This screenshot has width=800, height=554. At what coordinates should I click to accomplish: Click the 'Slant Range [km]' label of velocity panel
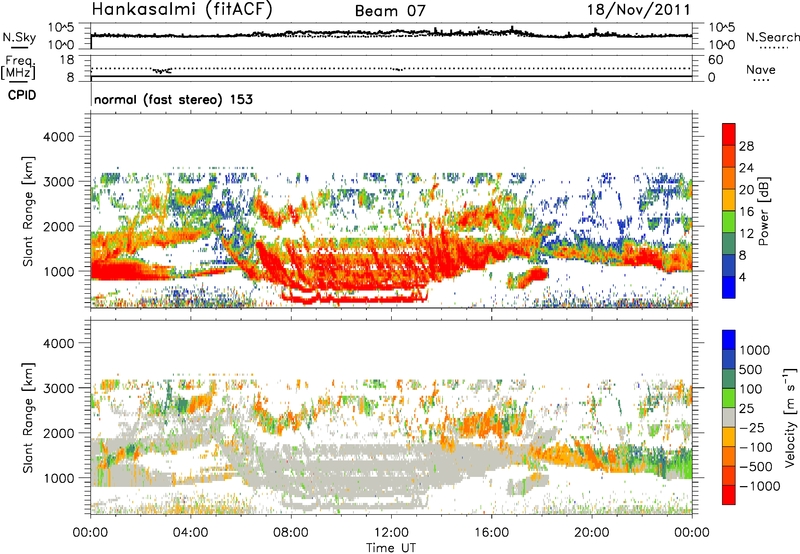(29, 417)
